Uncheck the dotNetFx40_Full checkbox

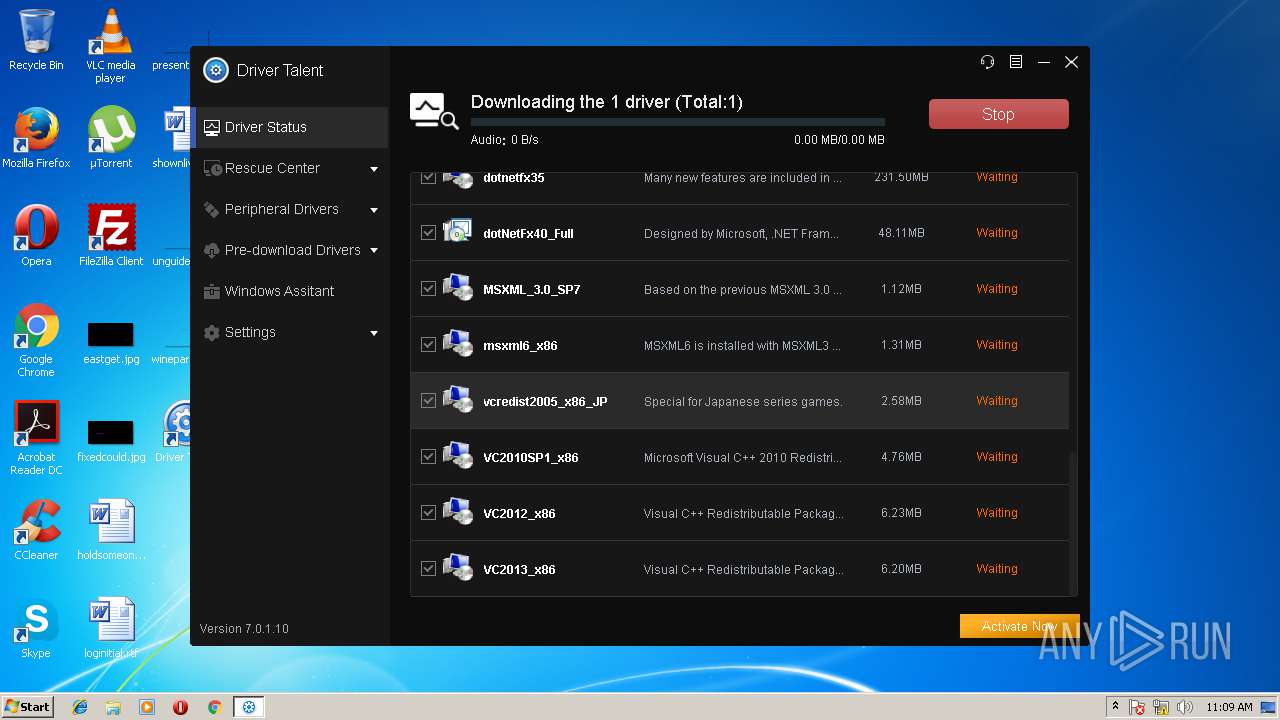tap(428, 232)
